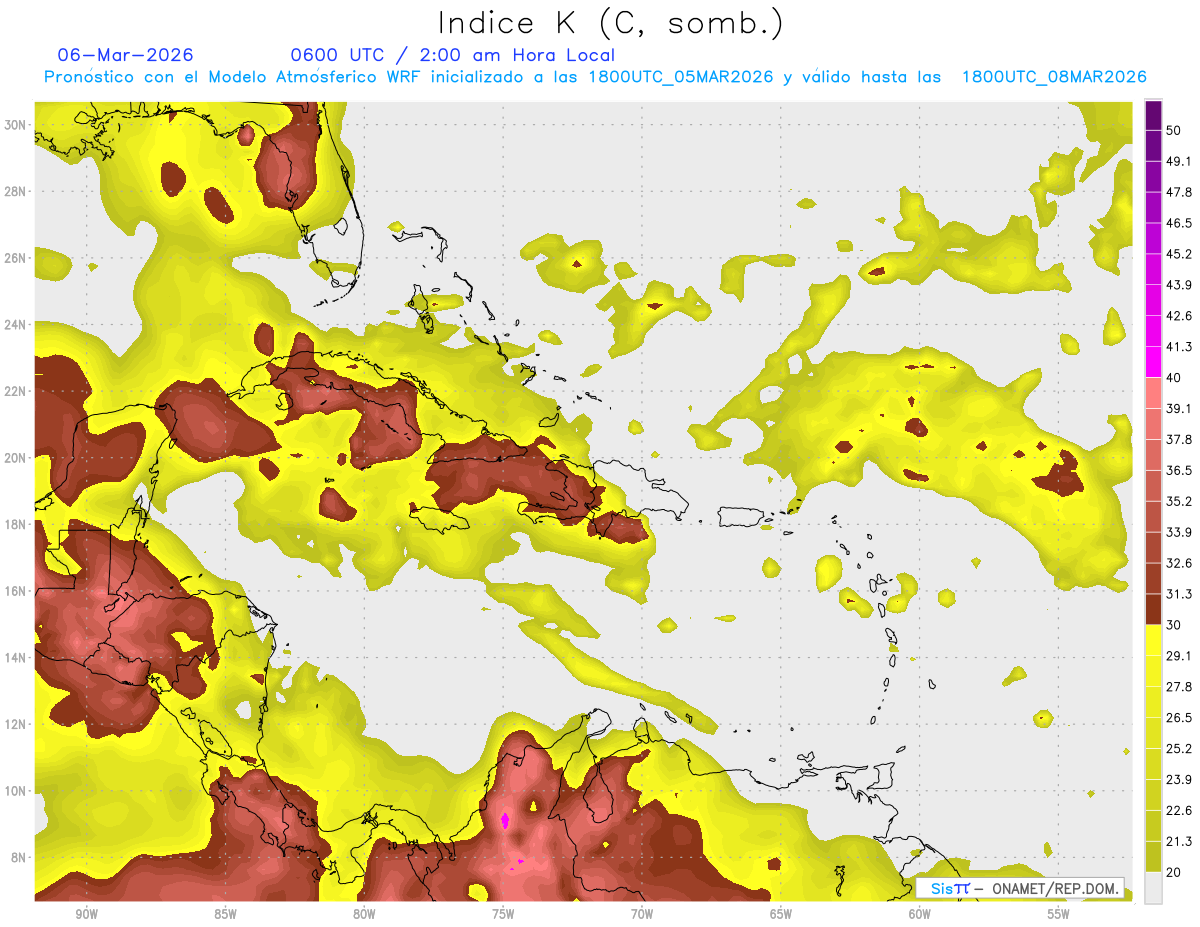
Task: Click the 80W longitude axis label
Action: [364, 914]
